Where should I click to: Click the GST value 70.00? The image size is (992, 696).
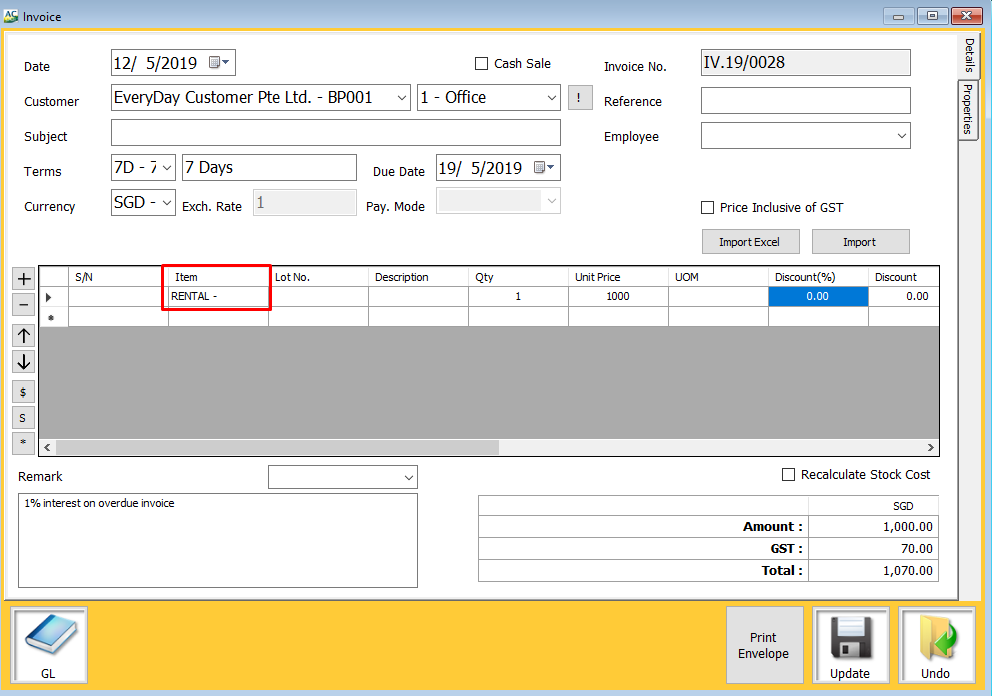click(x=916, y=549)
